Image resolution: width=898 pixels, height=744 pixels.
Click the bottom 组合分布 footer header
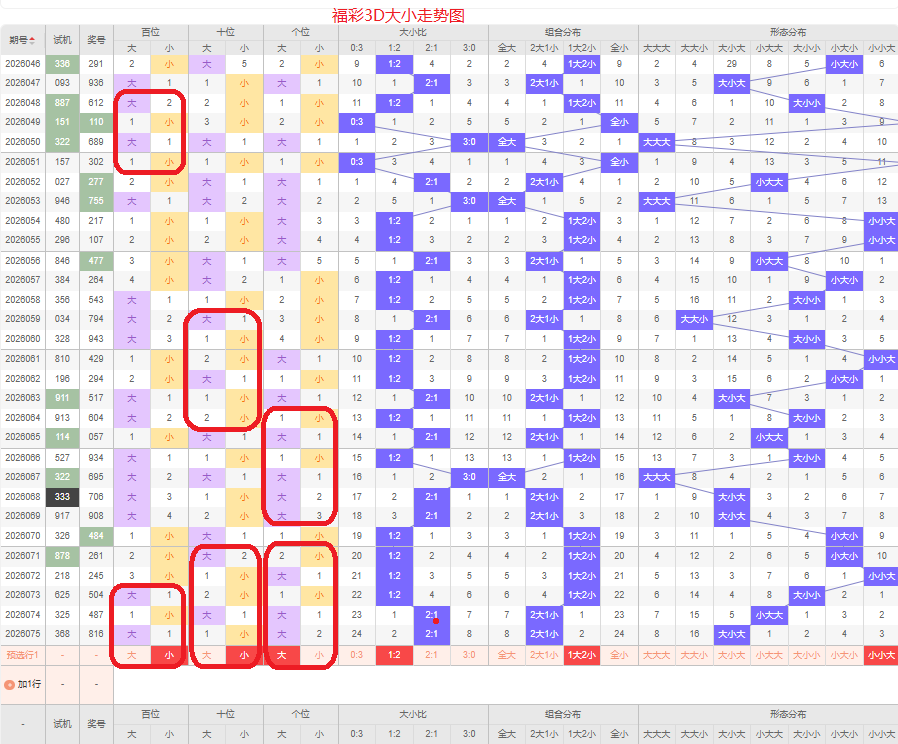pos(563,714)
